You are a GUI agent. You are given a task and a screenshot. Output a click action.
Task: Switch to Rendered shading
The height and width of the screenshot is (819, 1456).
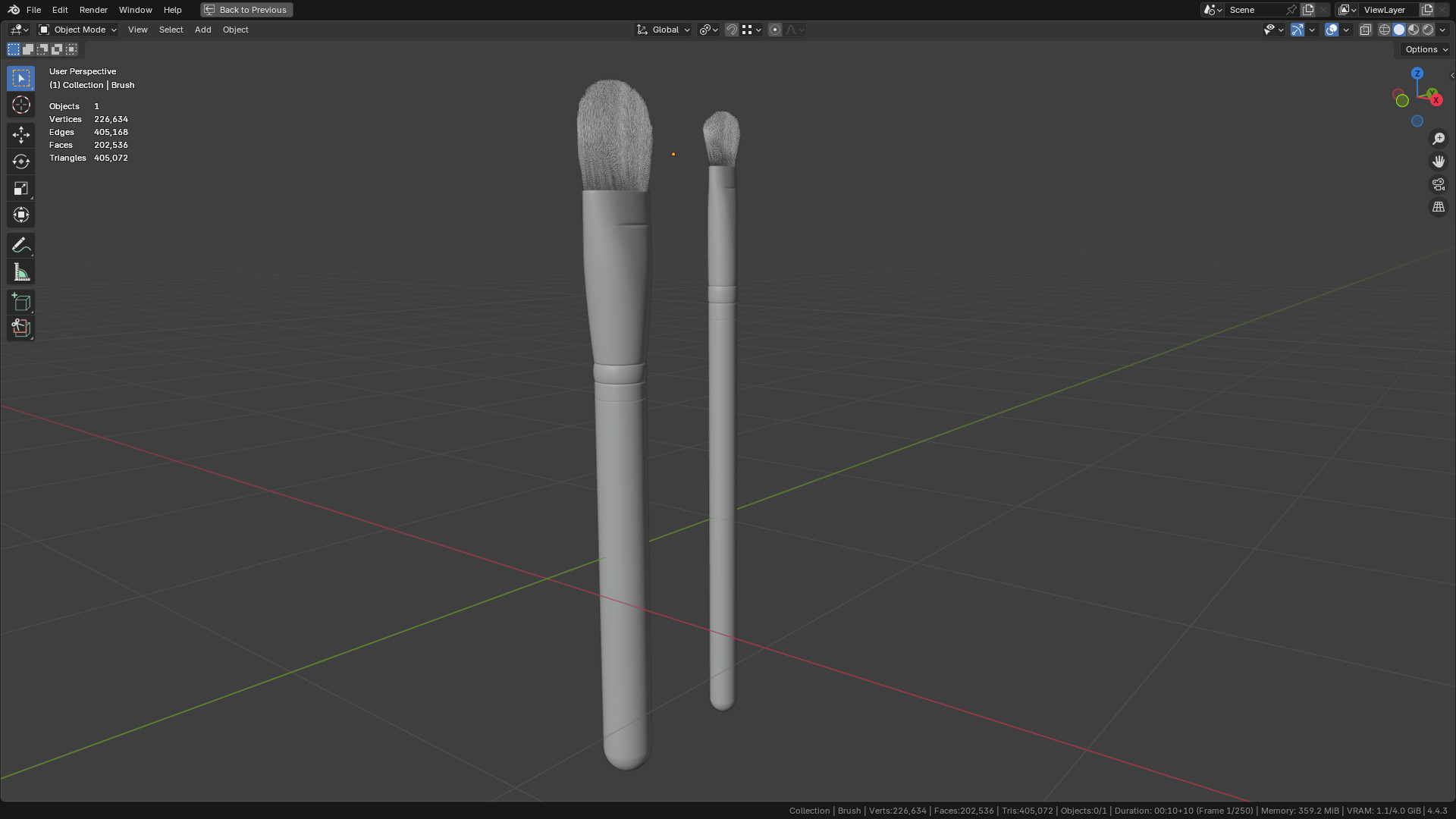(x=1428, y=30)
